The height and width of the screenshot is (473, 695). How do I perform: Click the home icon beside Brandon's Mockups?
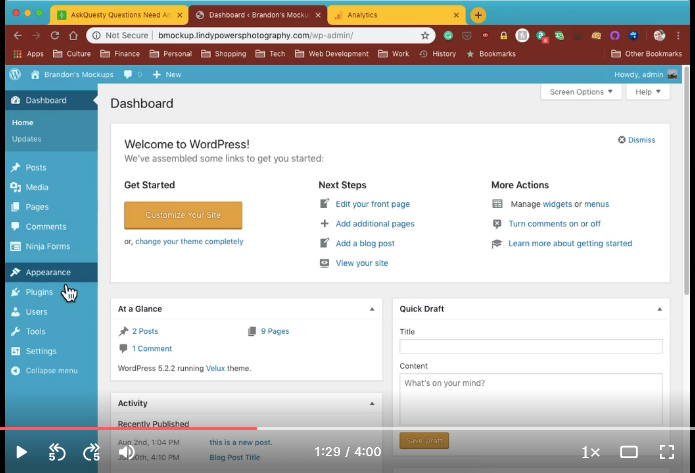(x=35, y=74)
